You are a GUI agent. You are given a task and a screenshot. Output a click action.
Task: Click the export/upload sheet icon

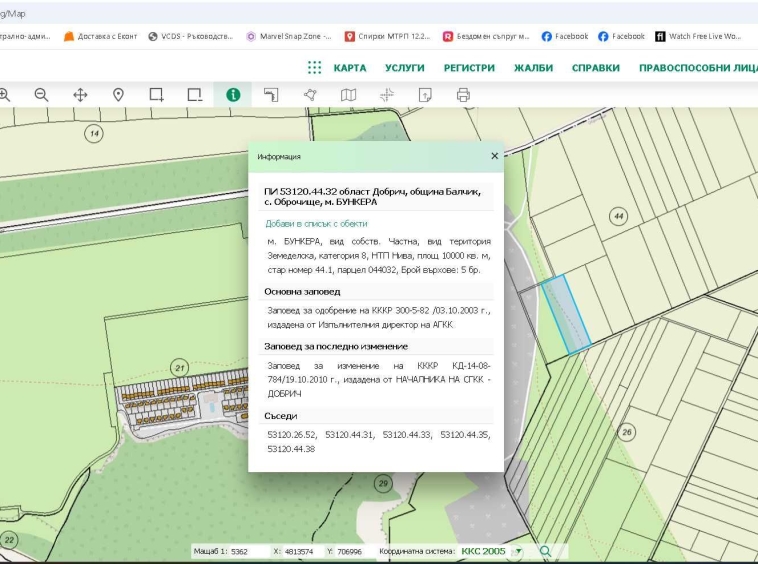click(x=425, y=95)
